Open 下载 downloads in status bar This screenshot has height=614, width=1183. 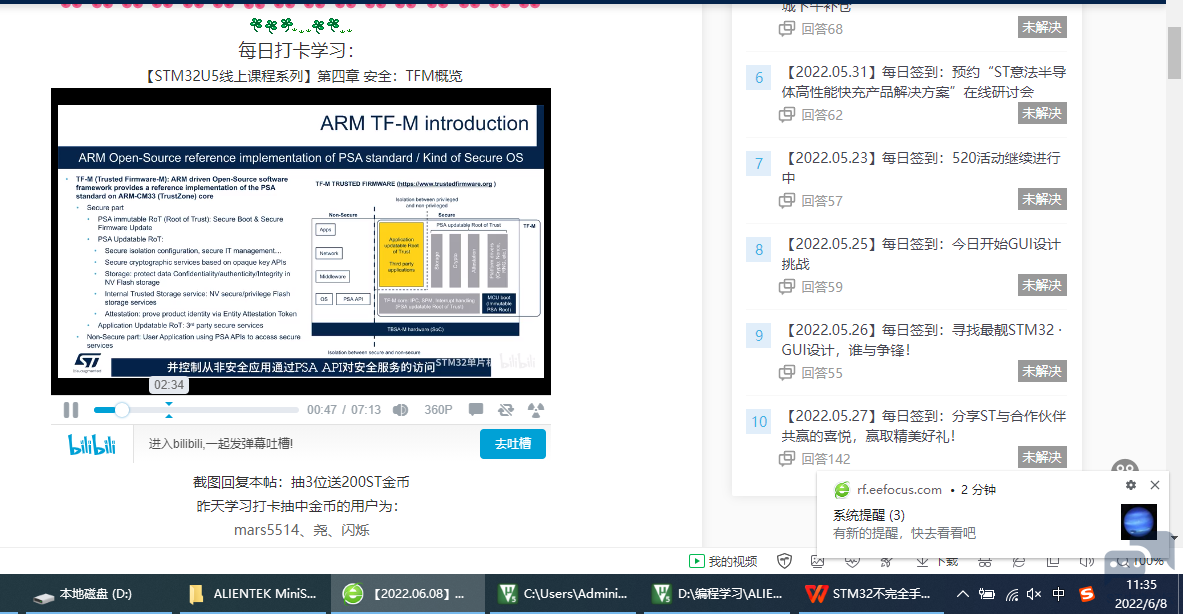936,561
